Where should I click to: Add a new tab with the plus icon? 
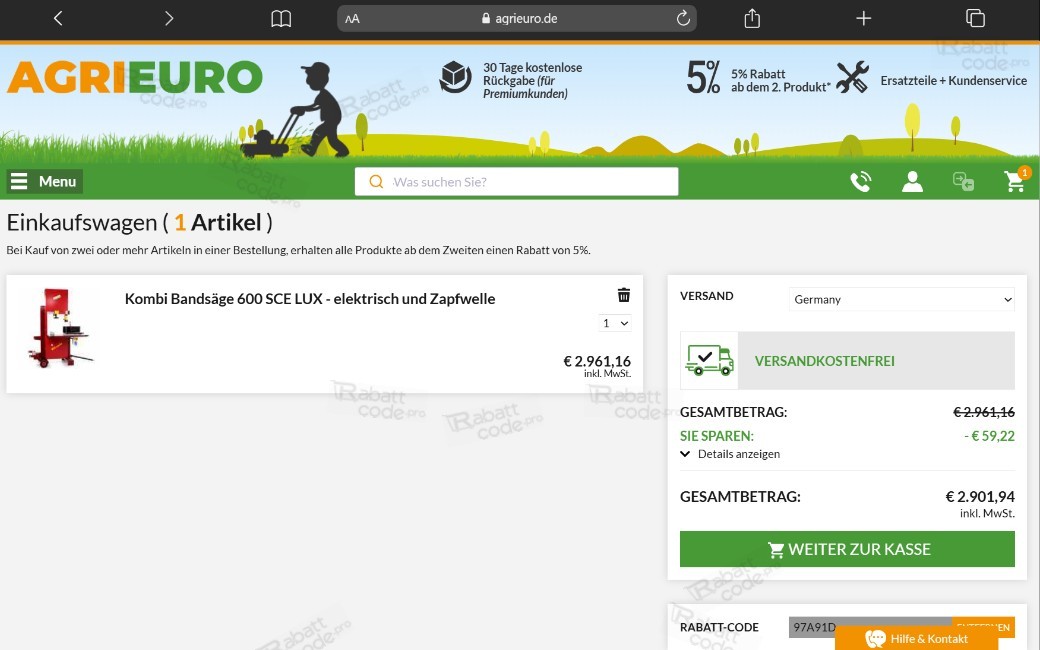864,19
